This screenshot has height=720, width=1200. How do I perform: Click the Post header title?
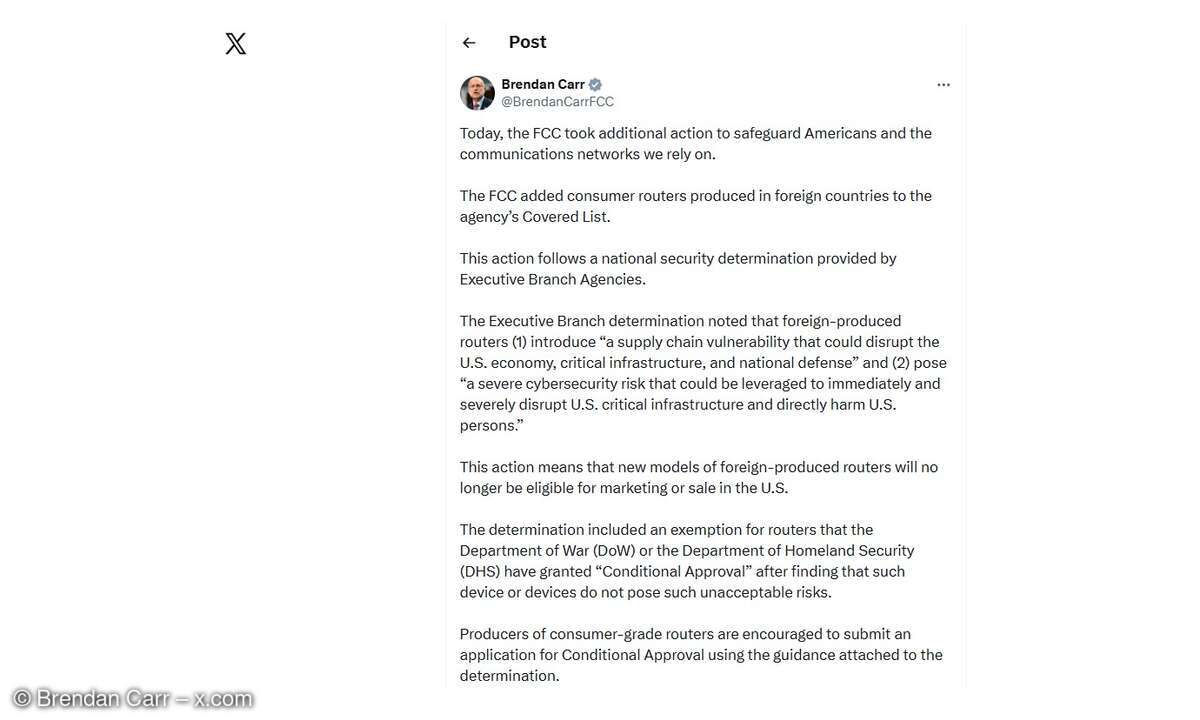coord(527,42)
